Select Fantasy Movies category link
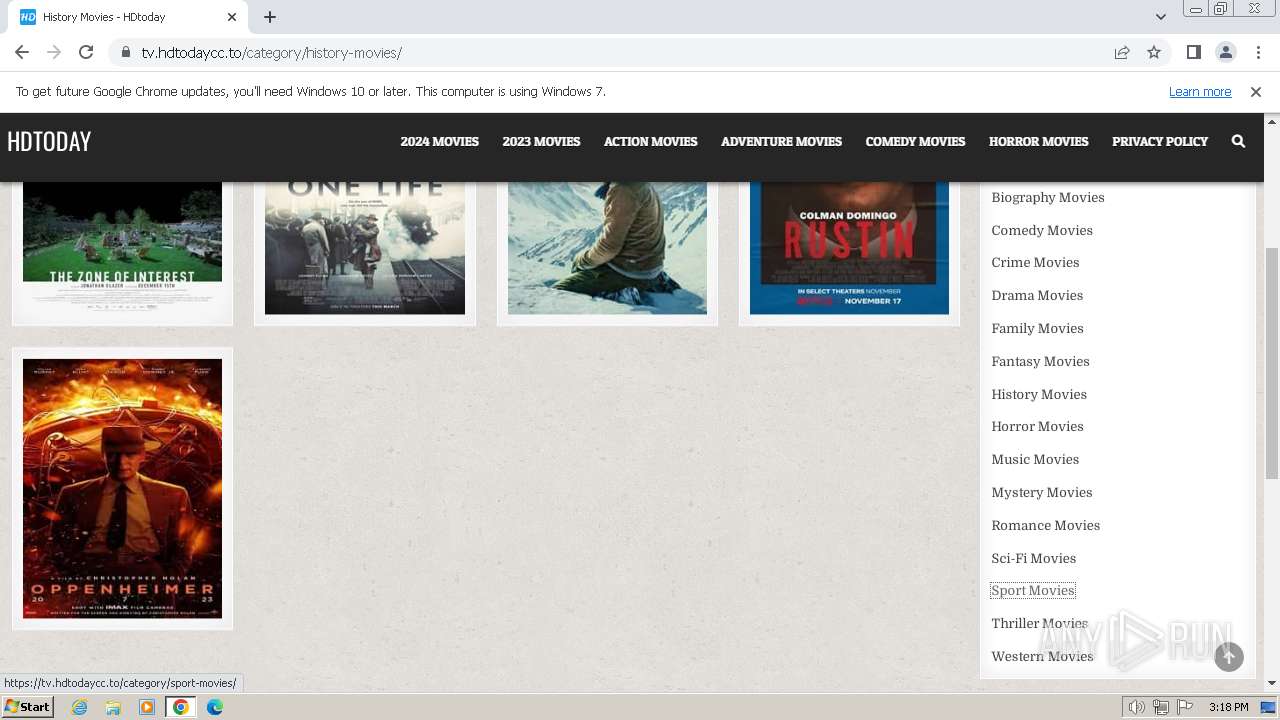 point(1040,361)
